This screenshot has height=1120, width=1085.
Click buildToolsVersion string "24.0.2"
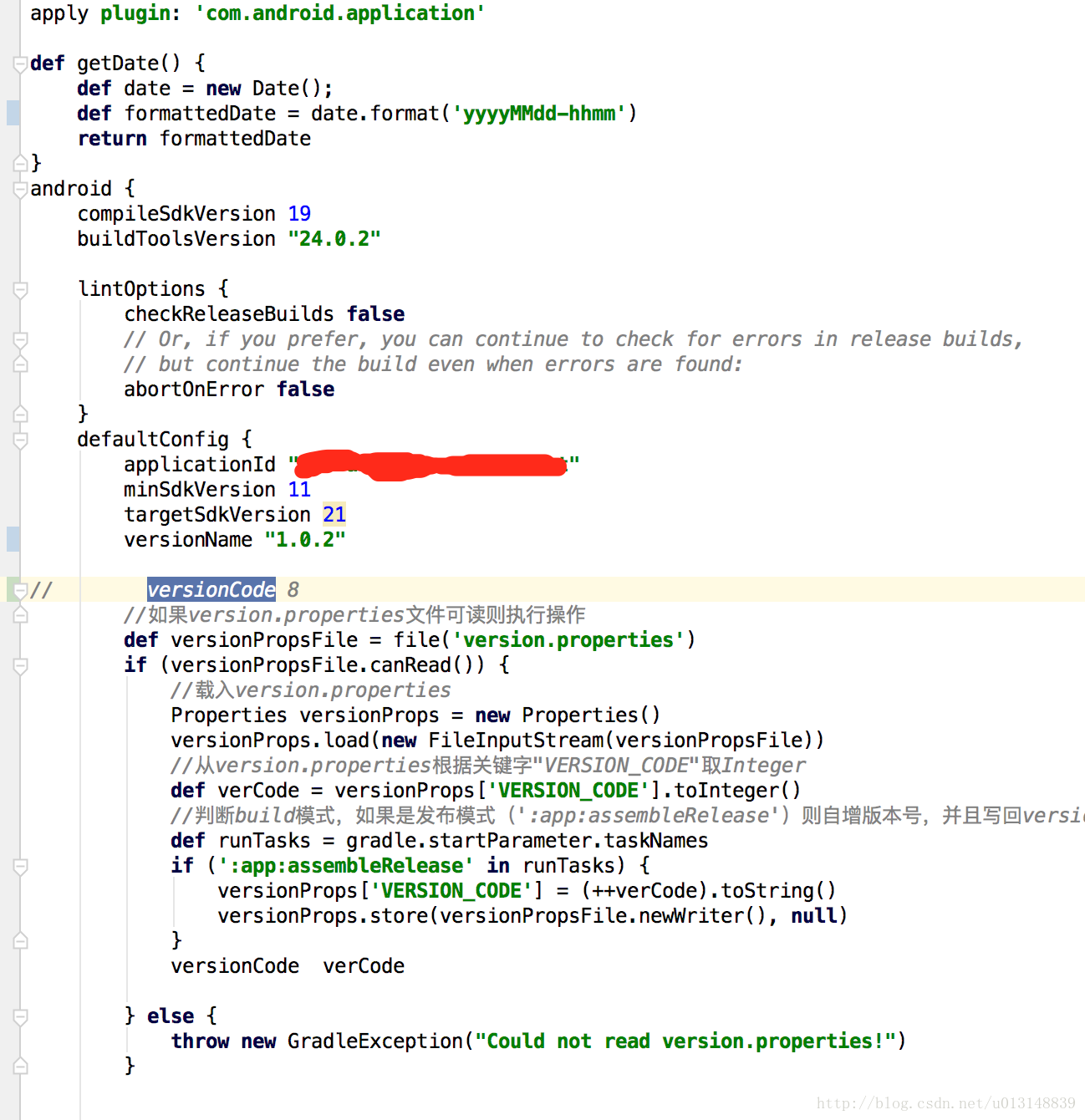334,239
